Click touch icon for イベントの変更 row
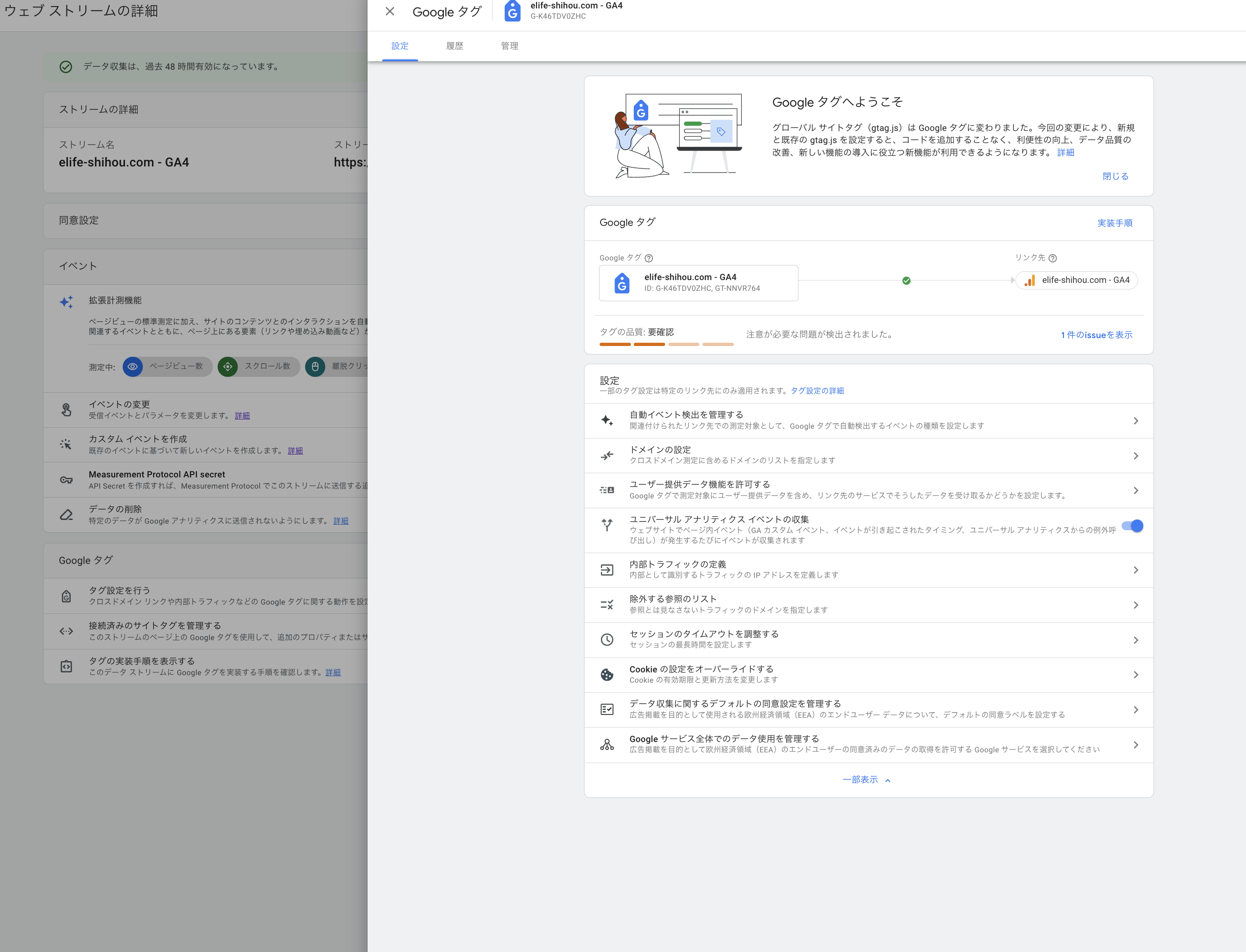 (x=66, y=410)
